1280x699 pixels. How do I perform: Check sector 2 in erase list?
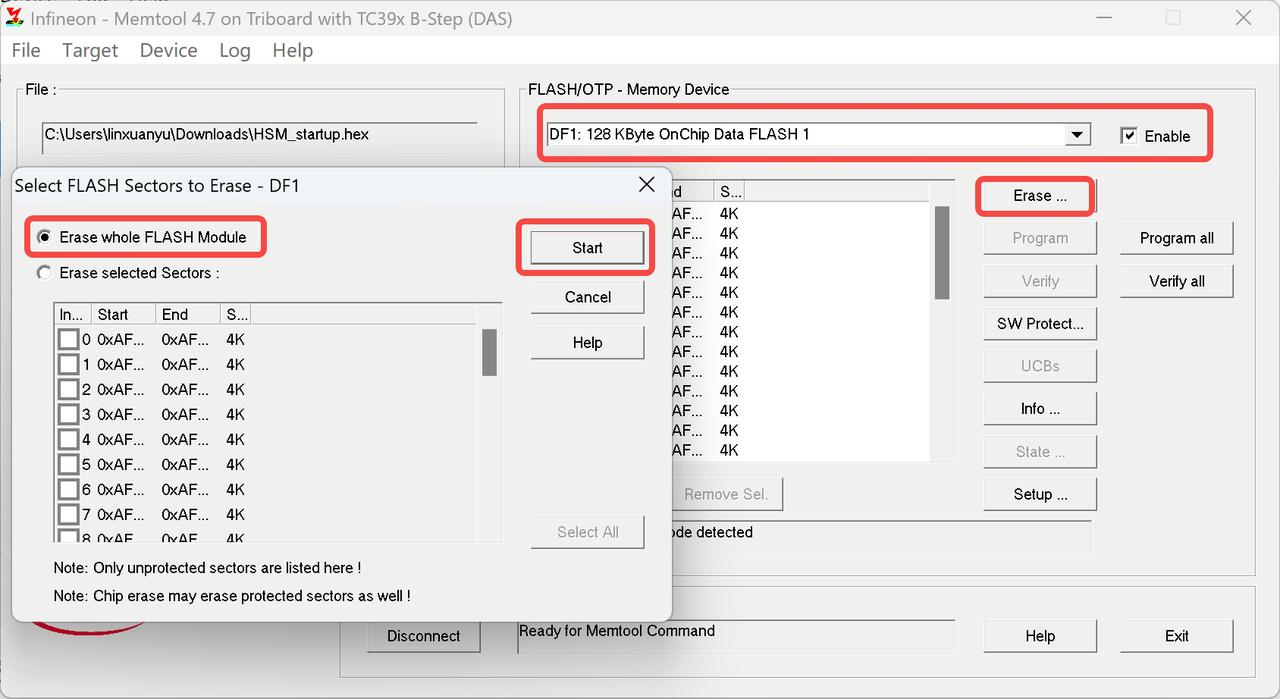point(68,389)
